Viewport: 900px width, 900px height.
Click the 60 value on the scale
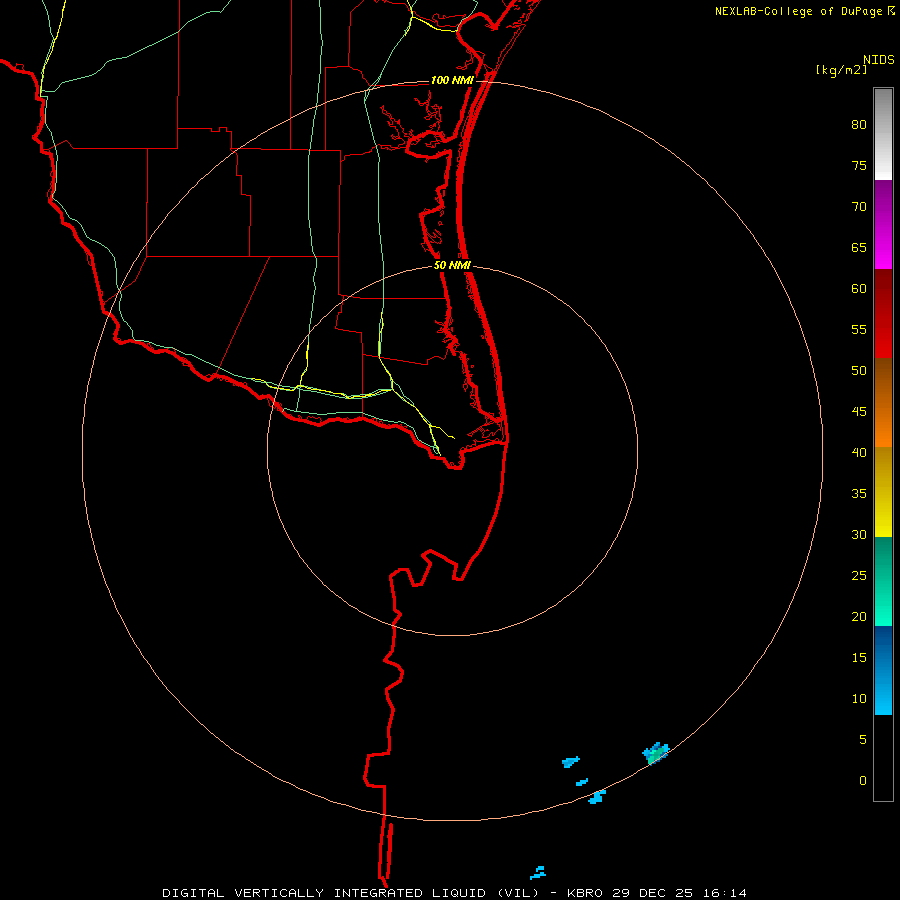click(859, 289)
